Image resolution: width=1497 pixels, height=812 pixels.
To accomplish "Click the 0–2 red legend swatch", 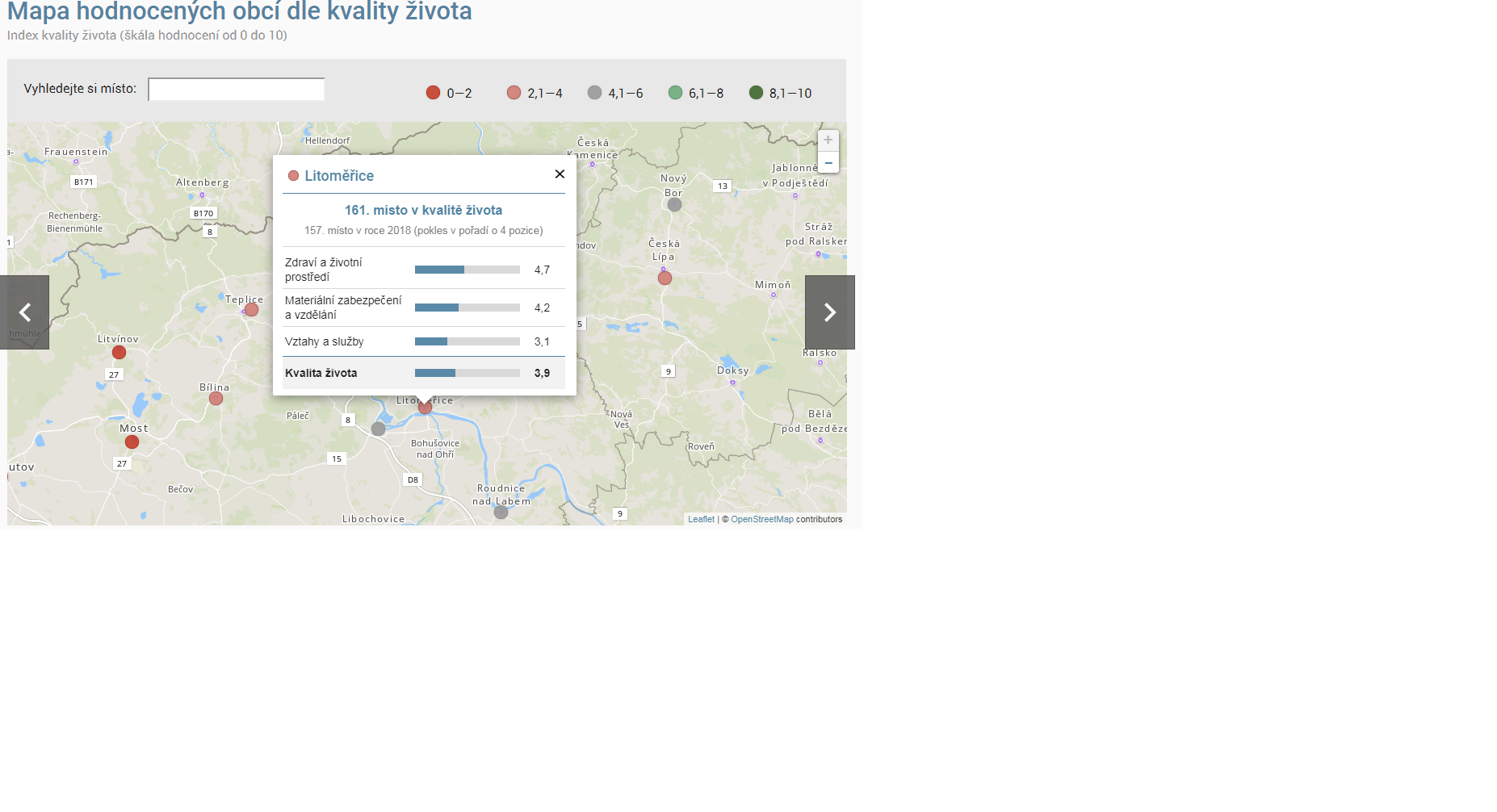I will click(434, 93).
